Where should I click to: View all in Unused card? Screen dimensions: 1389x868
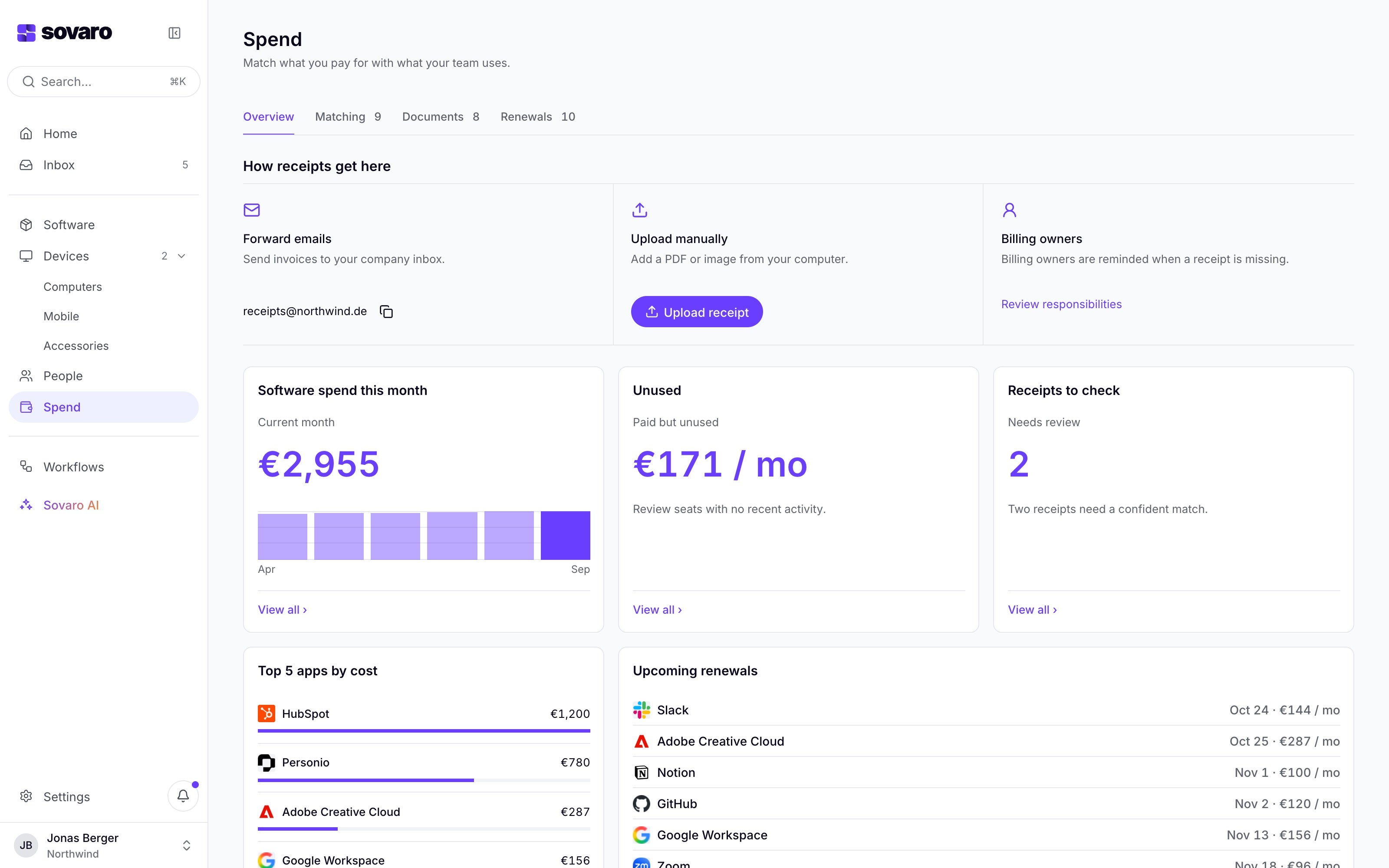(x=657, y=610)
